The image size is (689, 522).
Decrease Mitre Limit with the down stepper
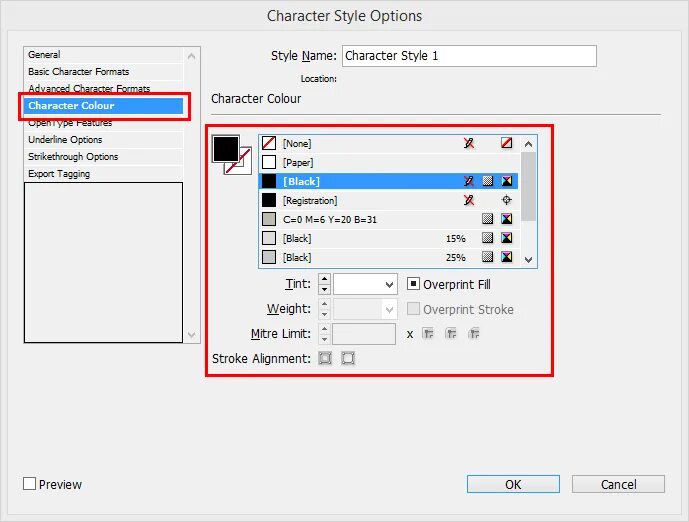tap(324, 339)
